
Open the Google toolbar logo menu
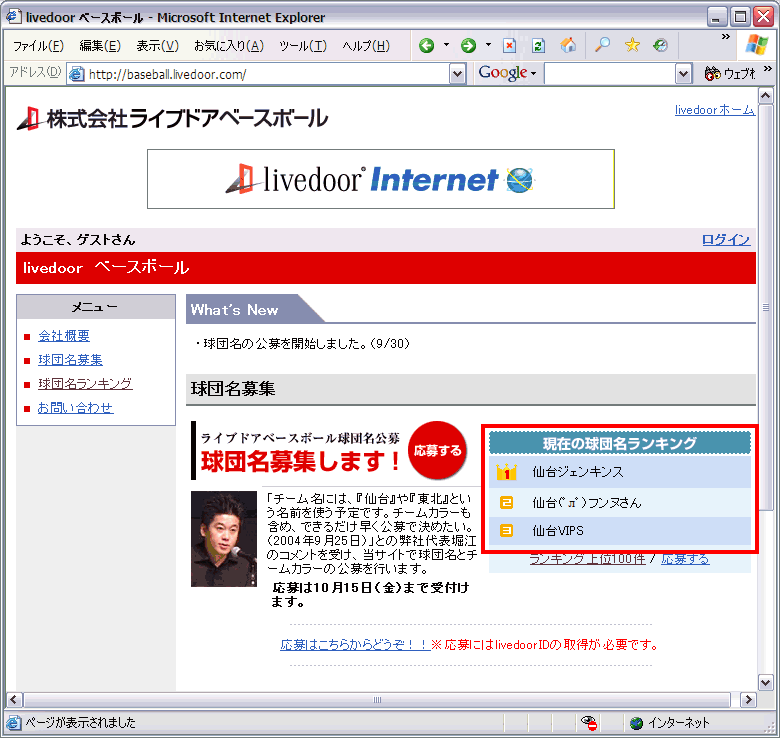(x=507, y=74)
